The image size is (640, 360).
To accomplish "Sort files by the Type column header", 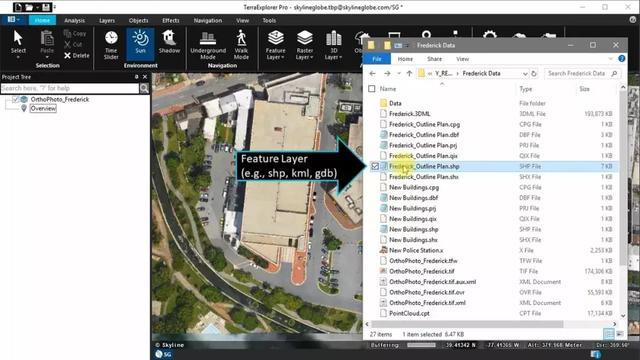I will (x=525, y=89).
